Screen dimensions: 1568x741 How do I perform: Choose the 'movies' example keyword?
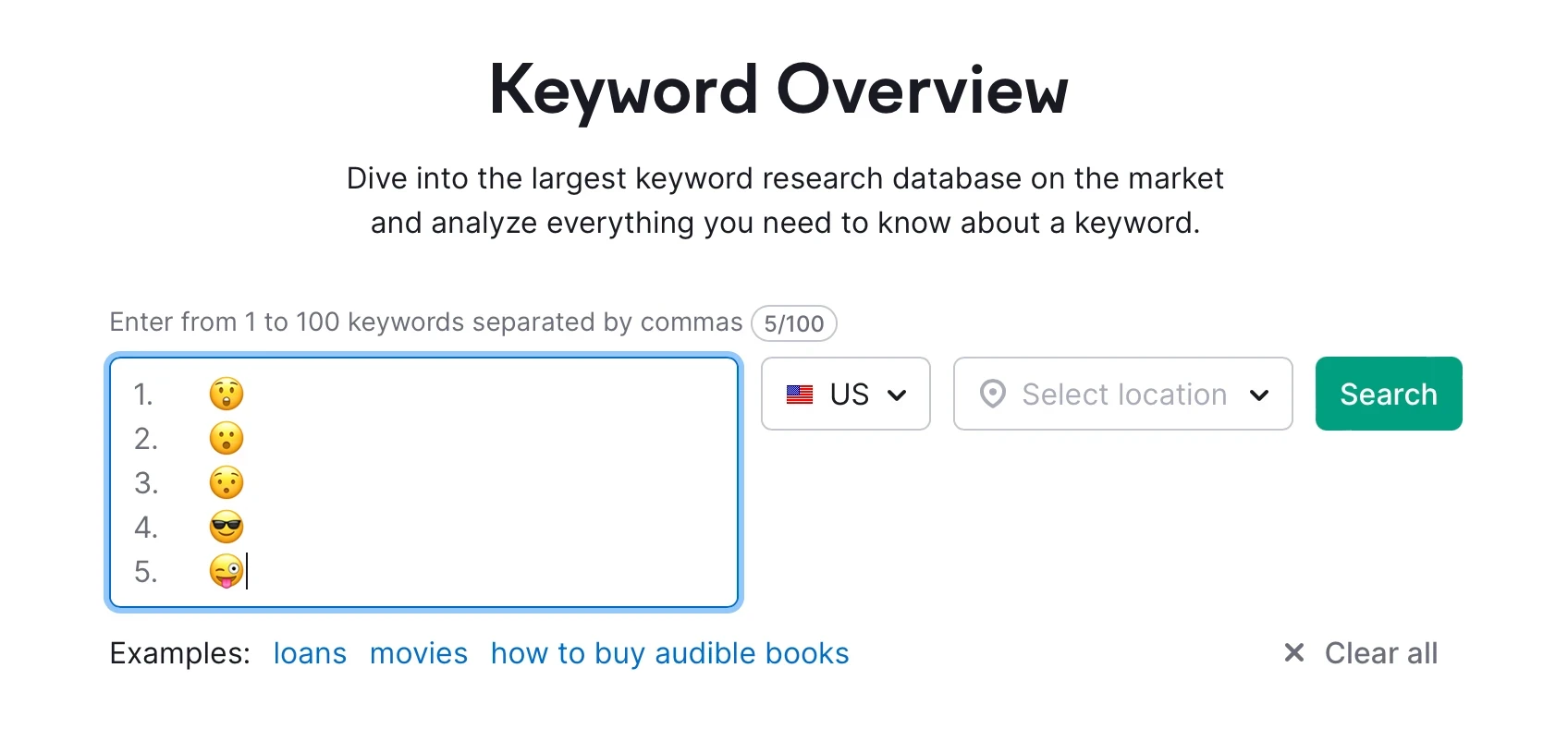(419, 653)
